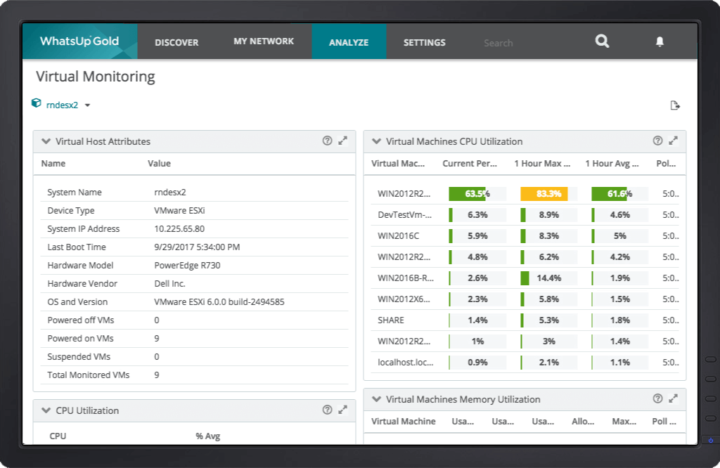Open help for Virtual Machines CPU Utilization
This screenshot has height=468, width=720.
pyautogui.click(x=658, y=141)
